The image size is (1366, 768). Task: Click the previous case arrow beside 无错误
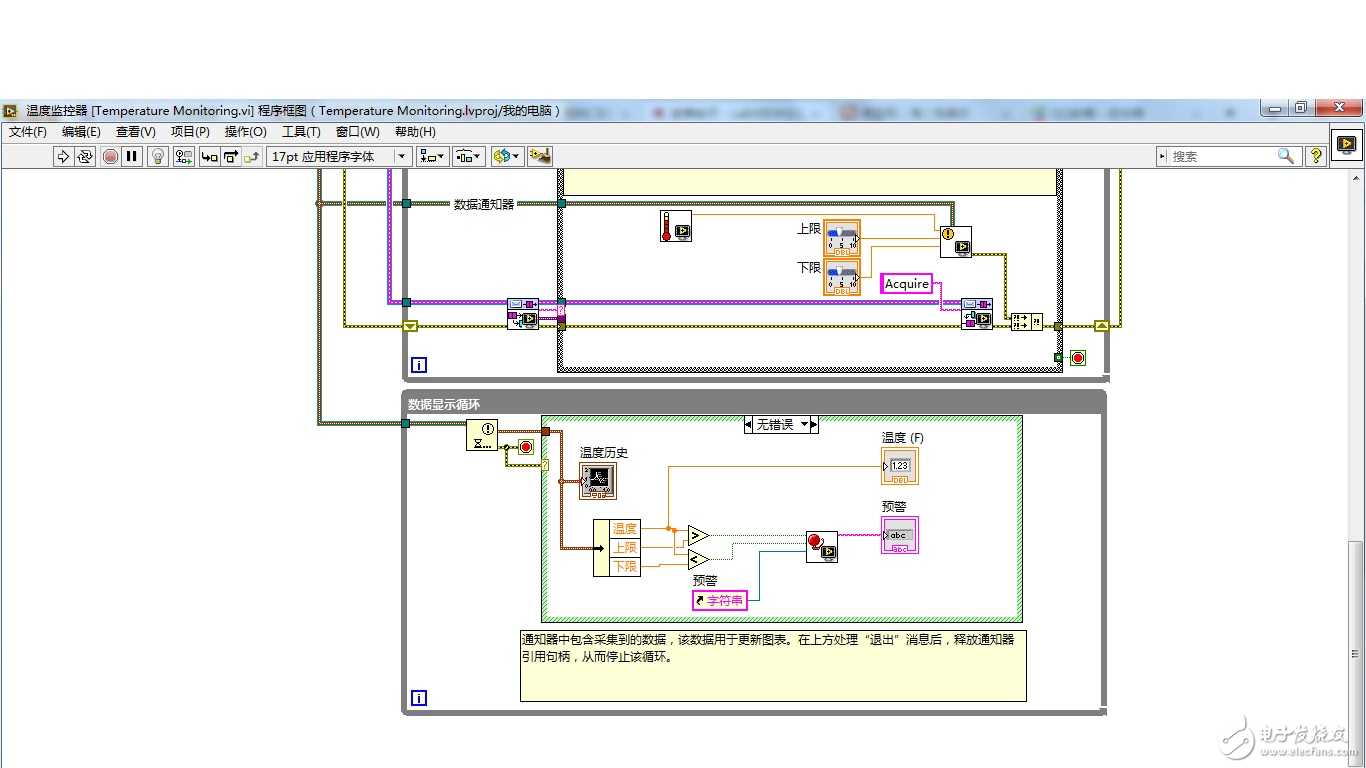749,425
